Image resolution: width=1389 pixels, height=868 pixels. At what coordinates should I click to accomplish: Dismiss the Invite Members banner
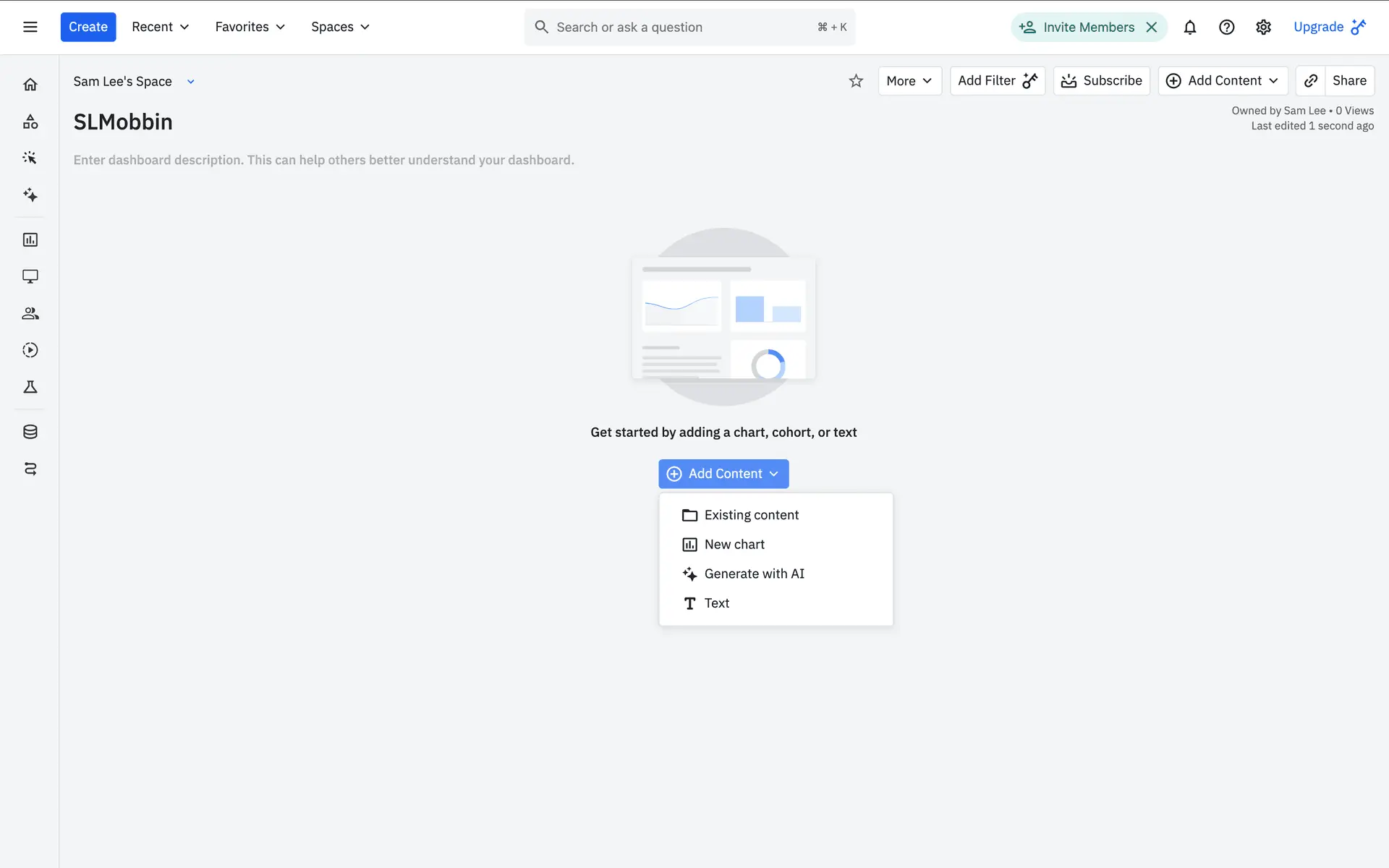pos(1152,27)
